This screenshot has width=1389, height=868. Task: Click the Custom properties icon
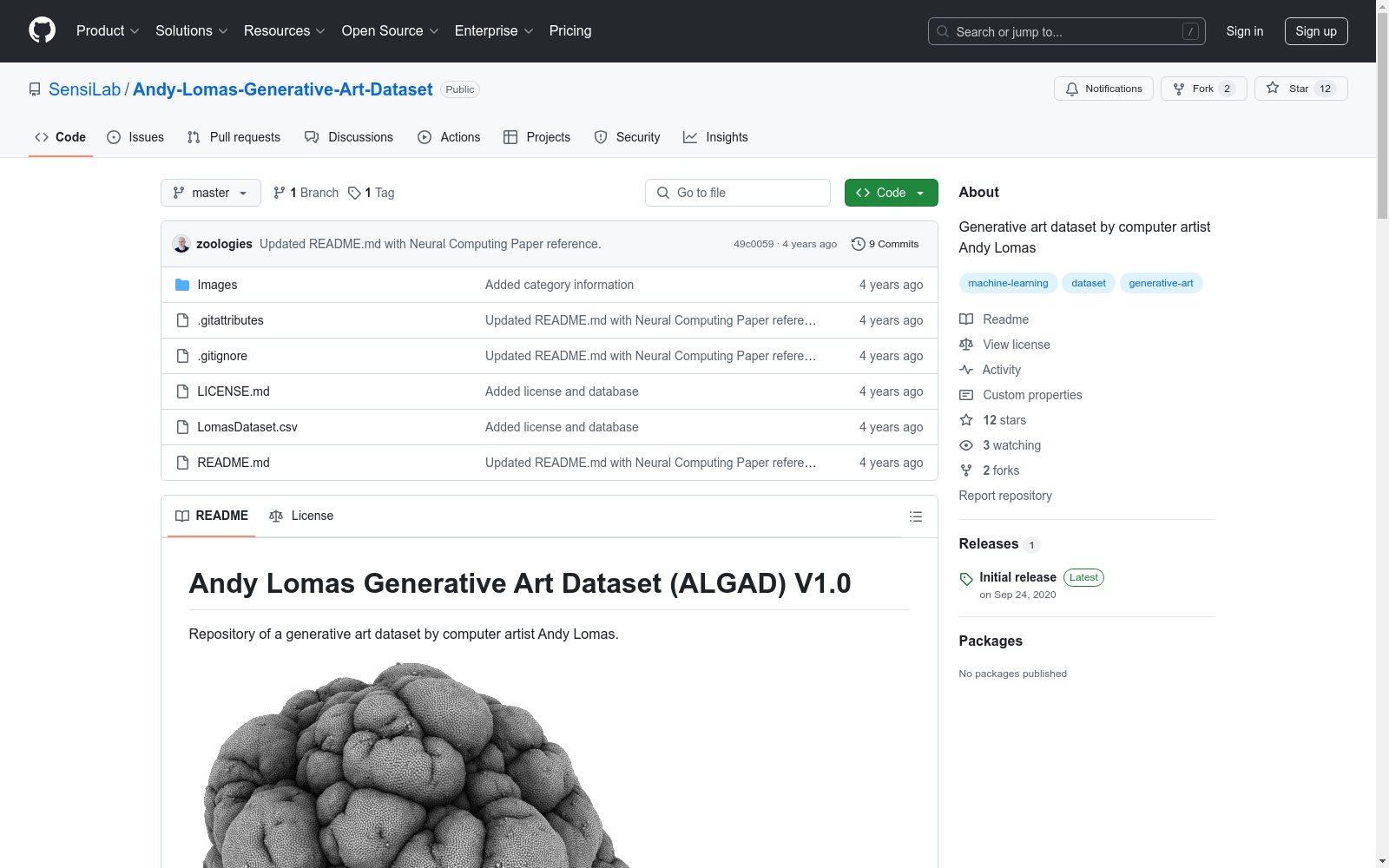(966, 395)
